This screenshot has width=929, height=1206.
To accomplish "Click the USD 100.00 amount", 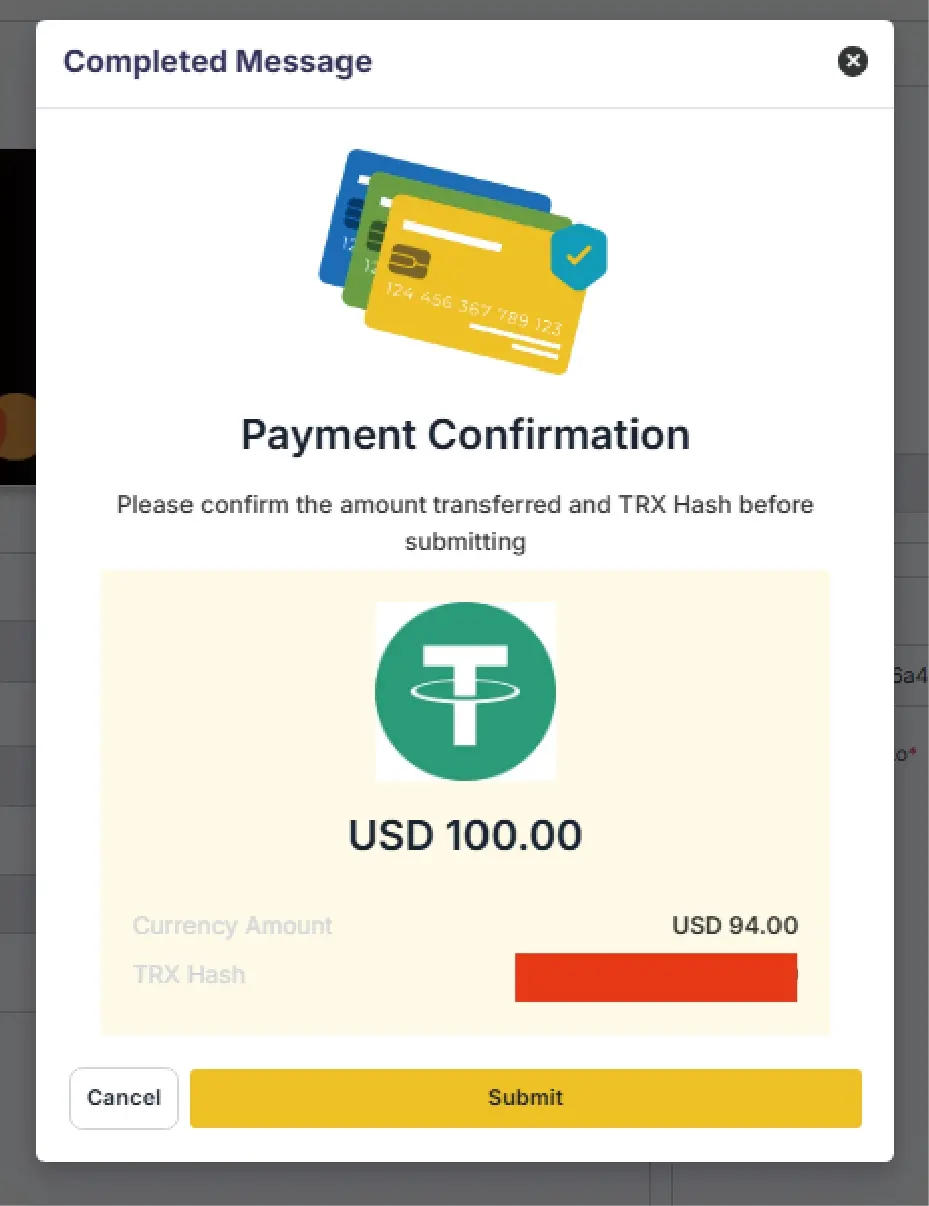I will 465,835.
